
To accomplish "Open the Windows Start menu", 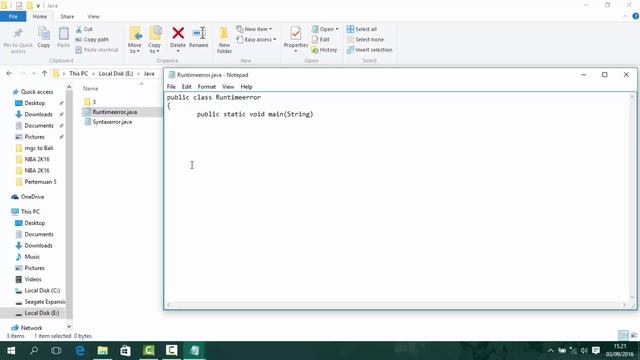I will pos(11,351).
